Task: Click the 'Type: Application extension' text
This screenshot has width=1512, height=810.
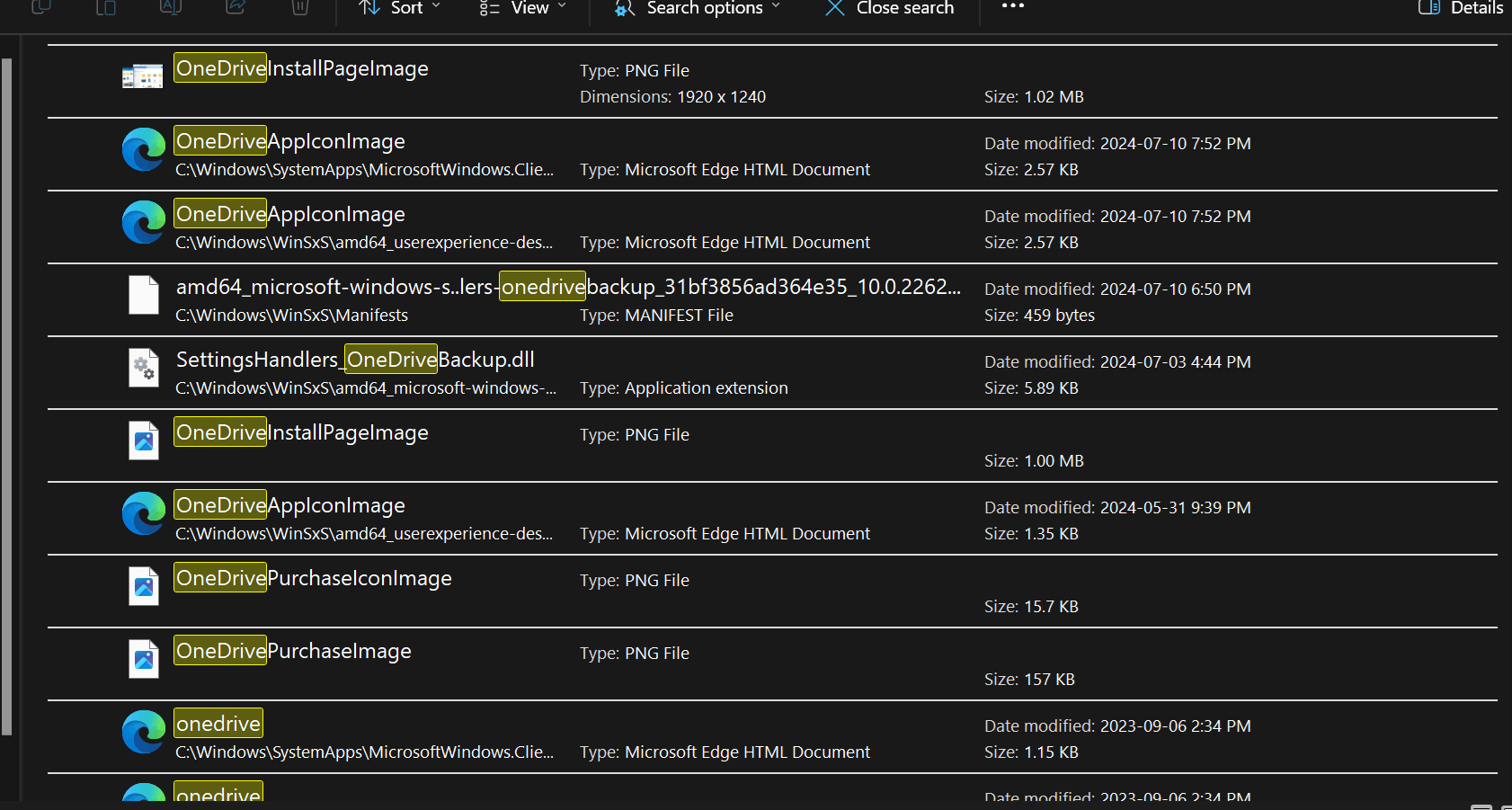Action: 684,388
